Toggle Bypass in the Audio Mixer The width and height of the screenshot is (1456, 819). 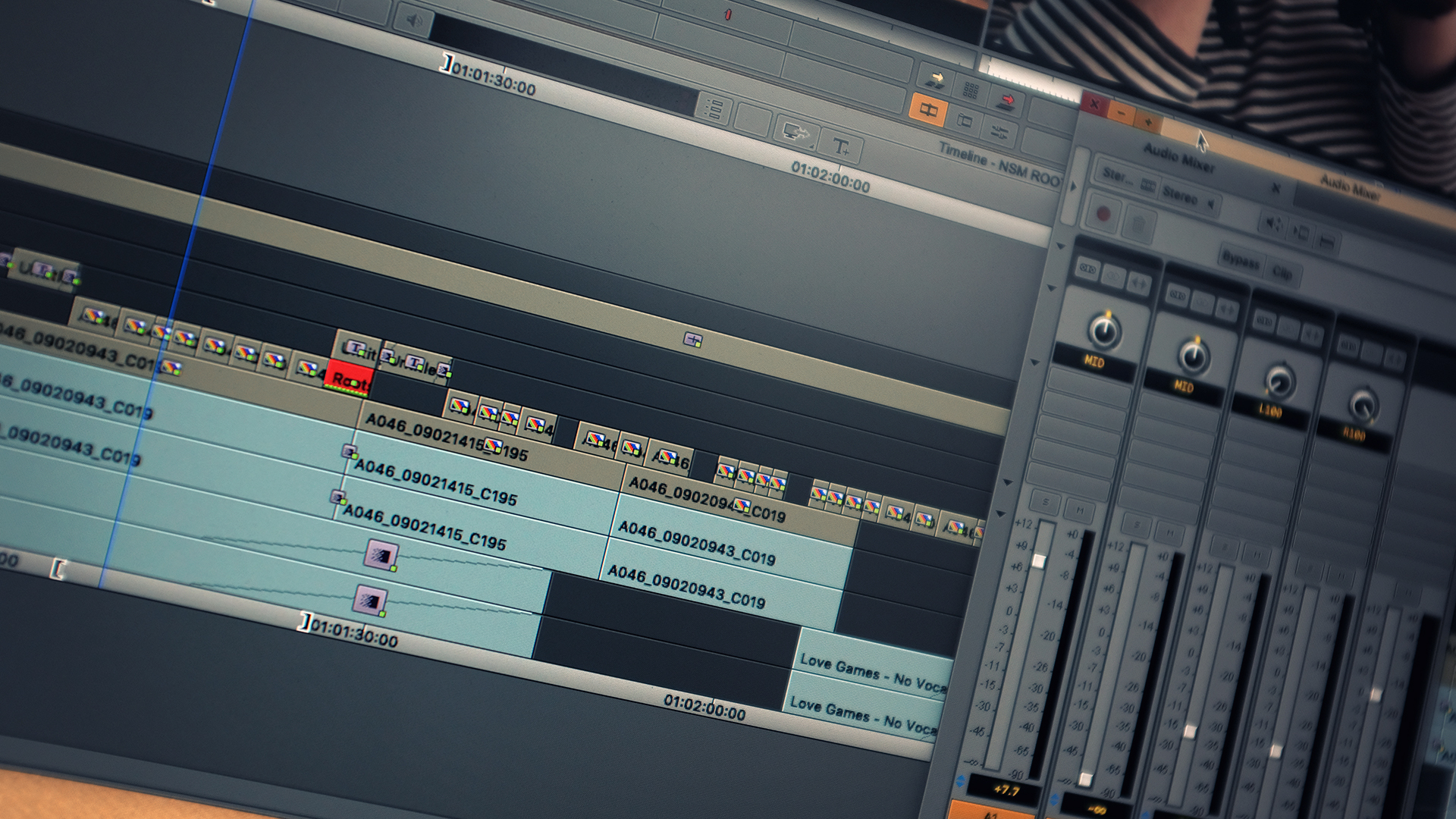tap(1240, 260)
